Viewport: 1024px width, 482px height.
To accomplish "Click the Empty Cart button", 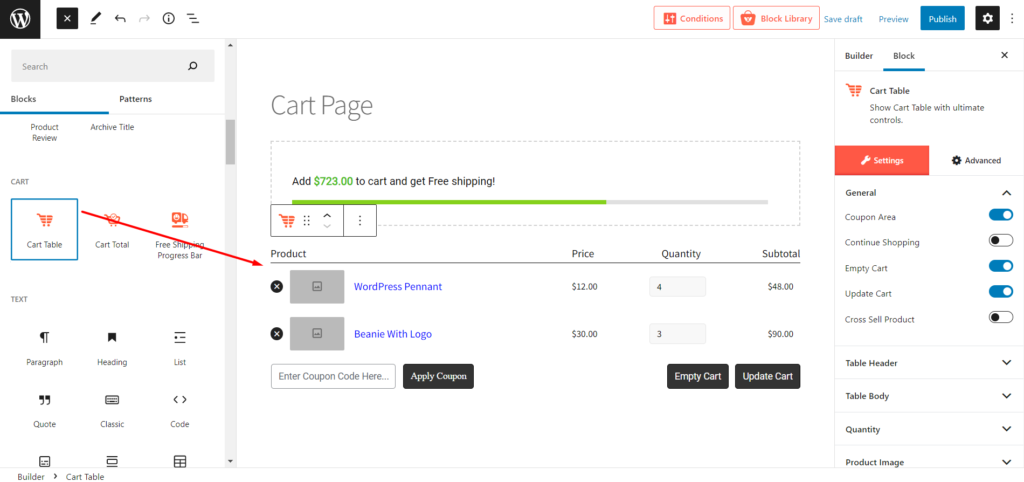I will point(697,376).
